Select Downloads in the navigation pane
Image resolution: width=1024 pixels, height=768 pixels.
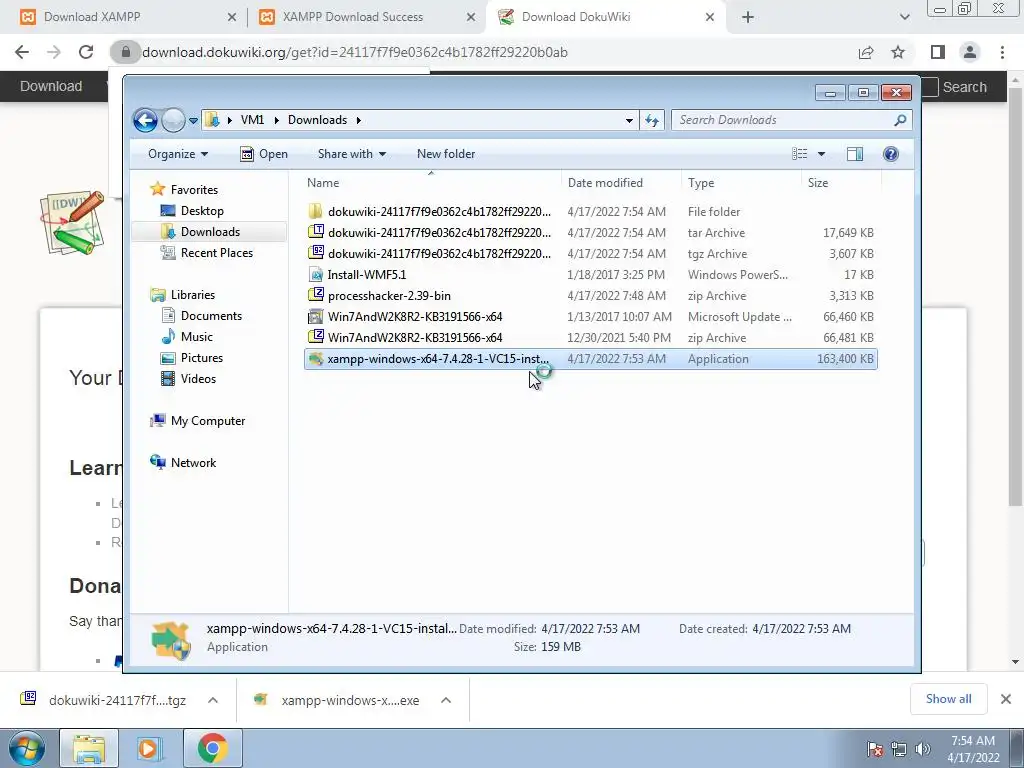[210, 232]
